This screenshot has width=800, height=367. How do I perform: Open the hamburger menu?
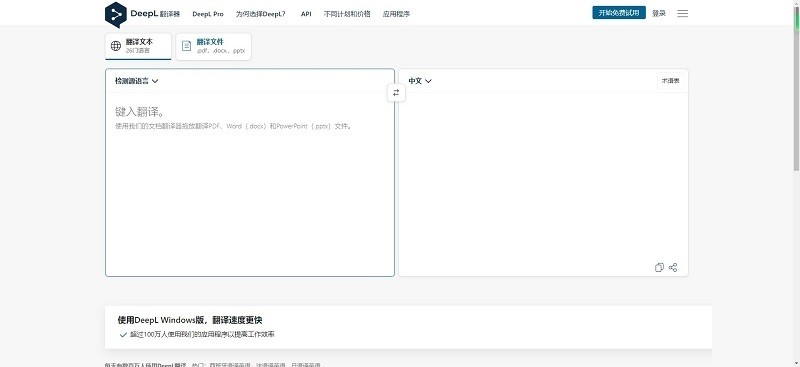[x=683, y=14]
